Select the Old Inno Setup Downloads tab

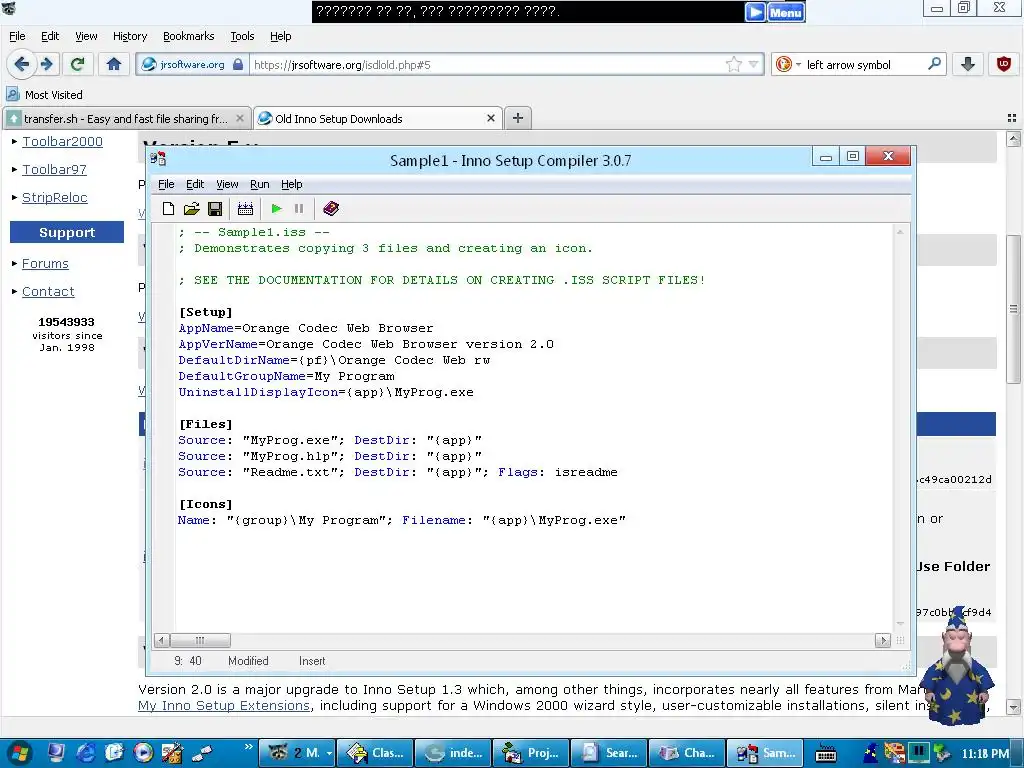tap(376, 119)
